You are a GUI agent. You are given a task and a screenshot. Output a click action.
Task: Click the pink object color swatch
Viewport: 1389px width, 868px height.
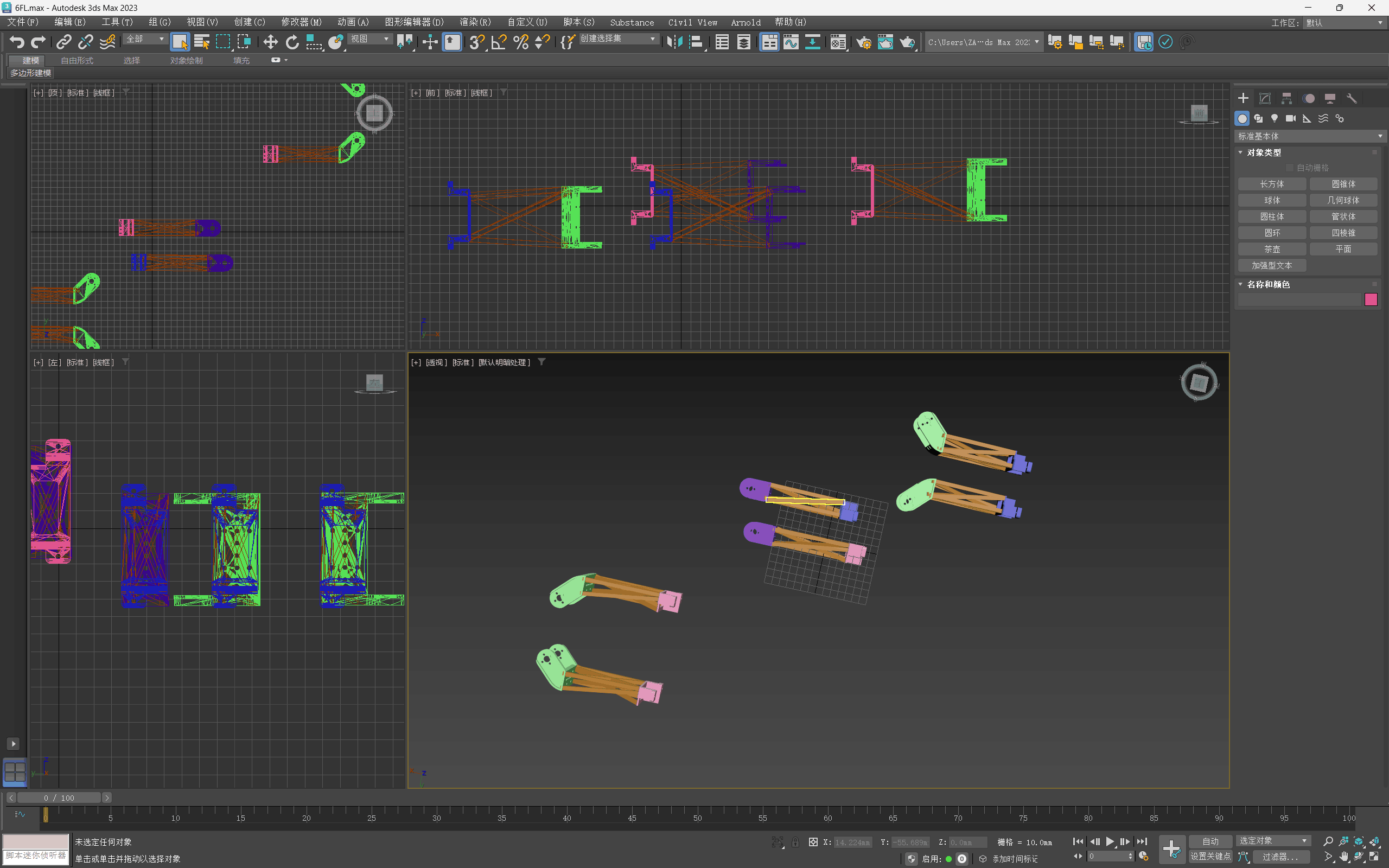1371,299
